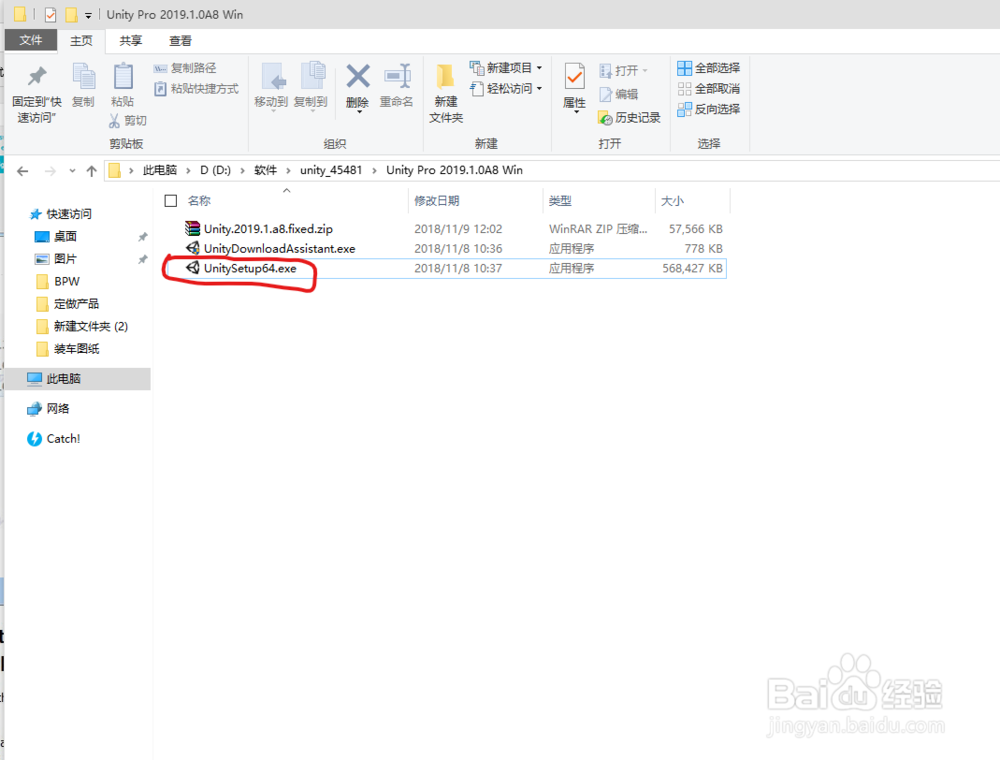This screenshot has height=760, width=1000.
Task: Open Desktop (桌面) in navigation pane
Action: 56,237
